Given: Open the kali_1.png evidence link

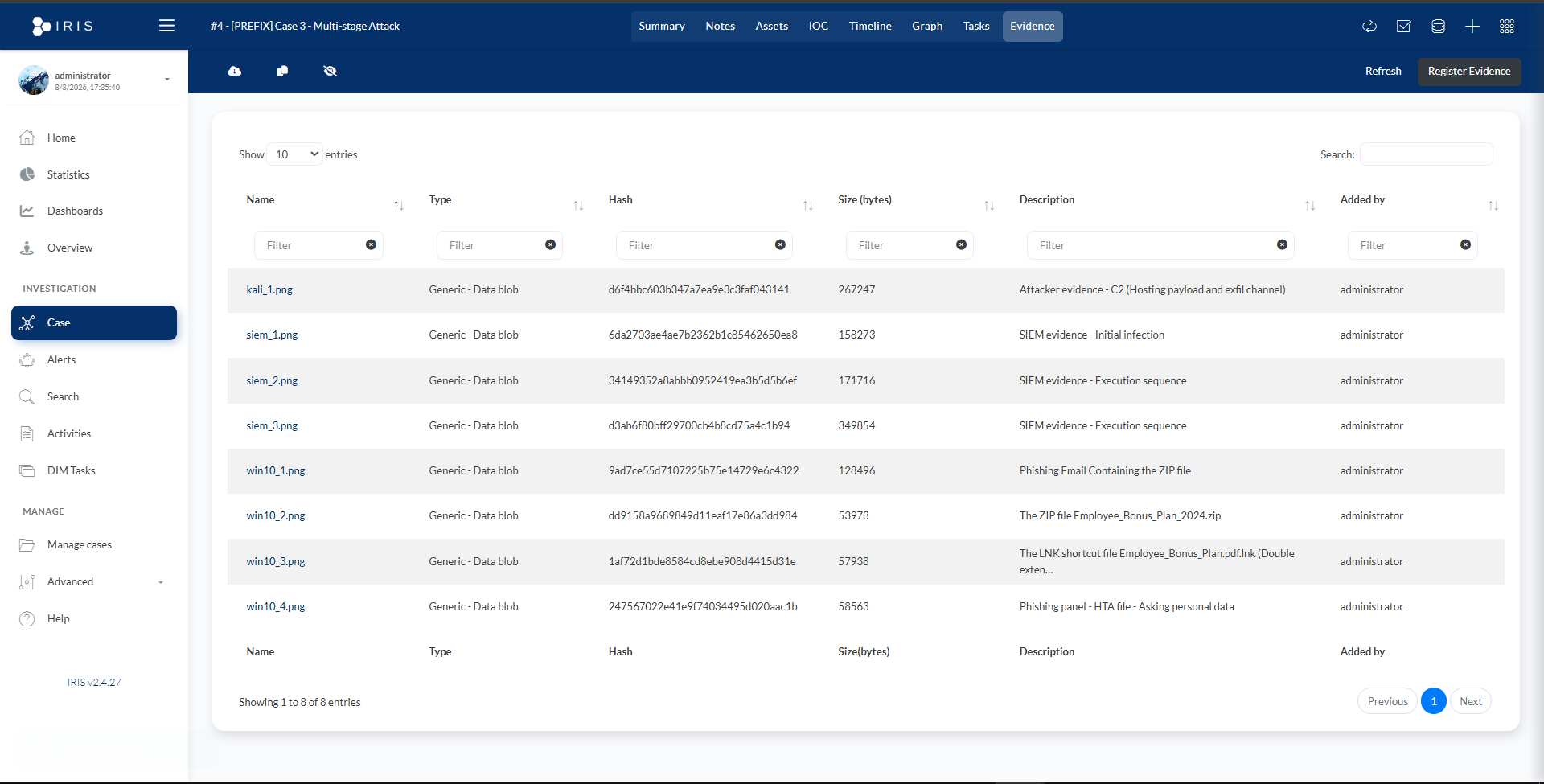Looking at the screenshot, I should click(269, 290).
